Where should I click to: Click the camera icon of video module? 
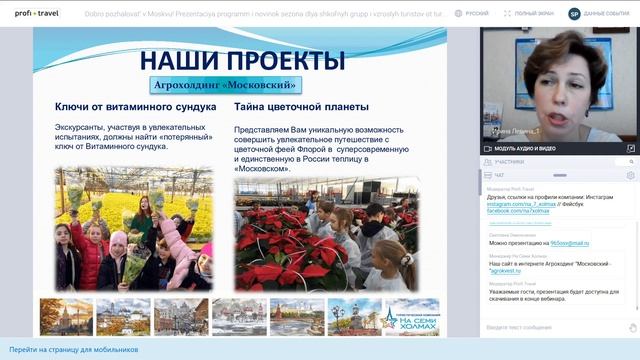point(487,149)
